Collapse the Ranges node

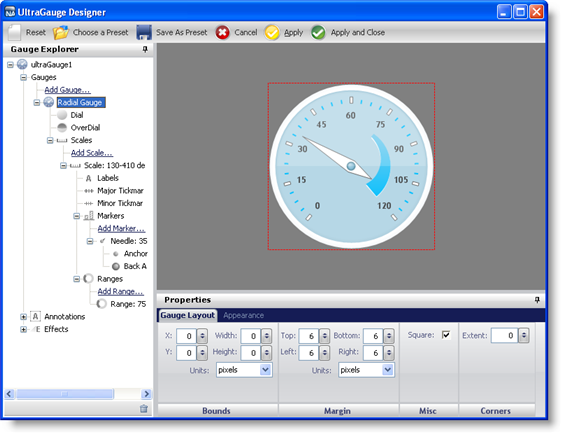tap(76, 279)
